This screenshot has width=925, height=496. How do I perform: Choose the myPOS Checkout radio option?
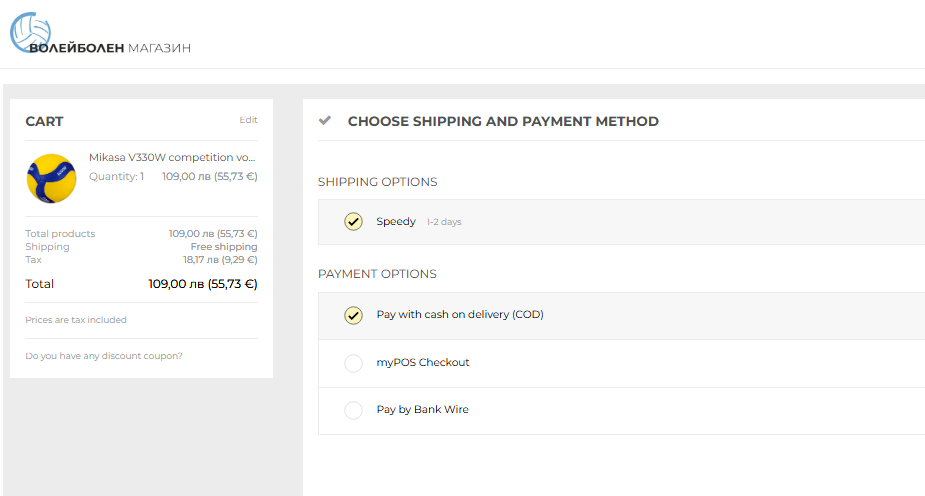(353, 363)
